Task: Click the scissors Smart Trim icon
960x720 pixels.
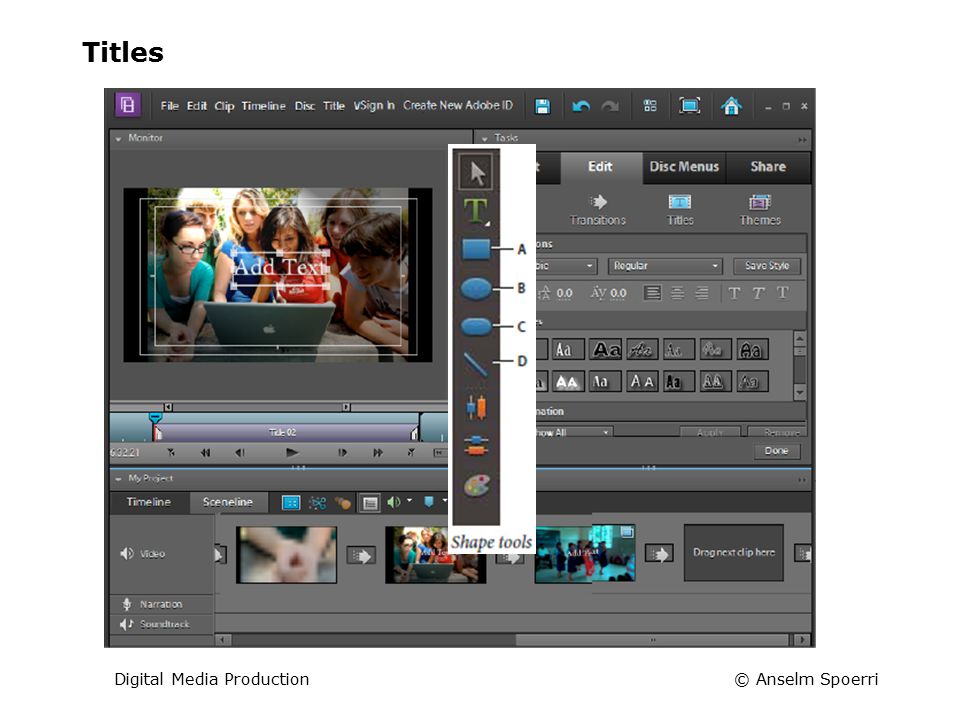Action: pyautogui.click(x=318, y=503)
